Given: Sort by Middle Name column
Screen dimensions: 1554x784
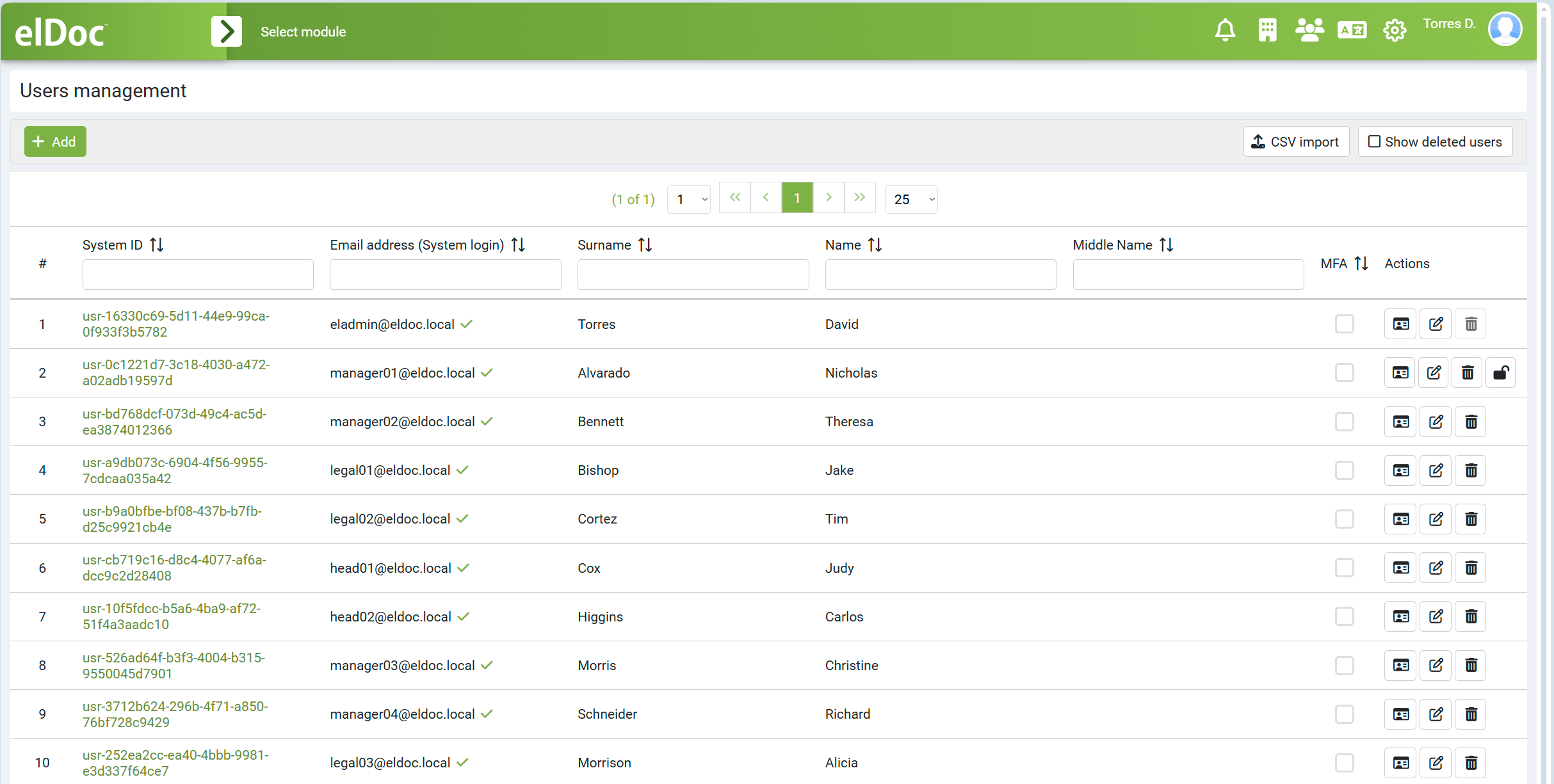Looking at the screenshot, I should click(1167, 244).
